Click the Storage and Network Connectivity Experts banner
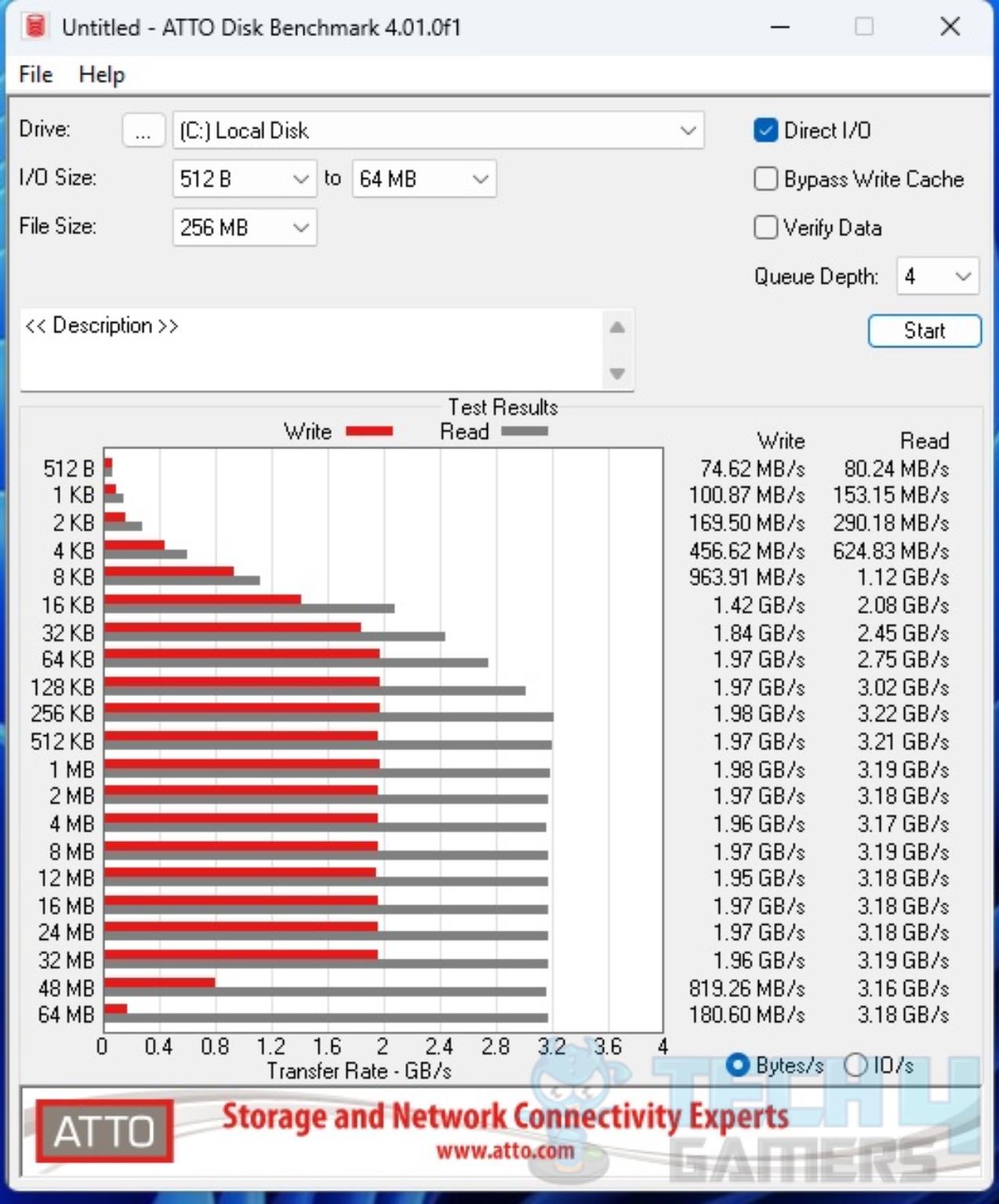This screenshot has width=999, height=1204. [505, 1116]
